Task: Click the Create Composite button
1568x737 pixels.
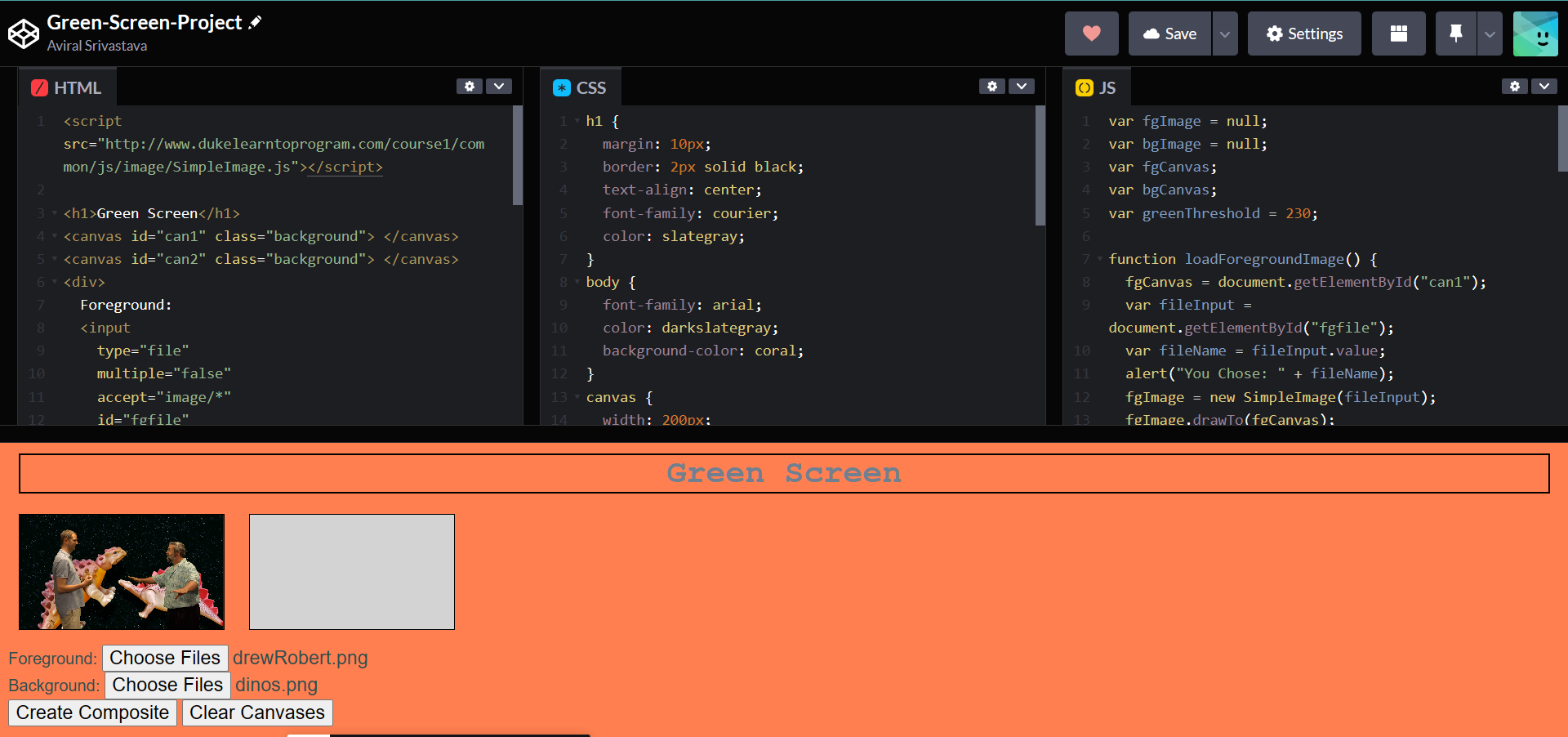Action: (x=92, y=712)
